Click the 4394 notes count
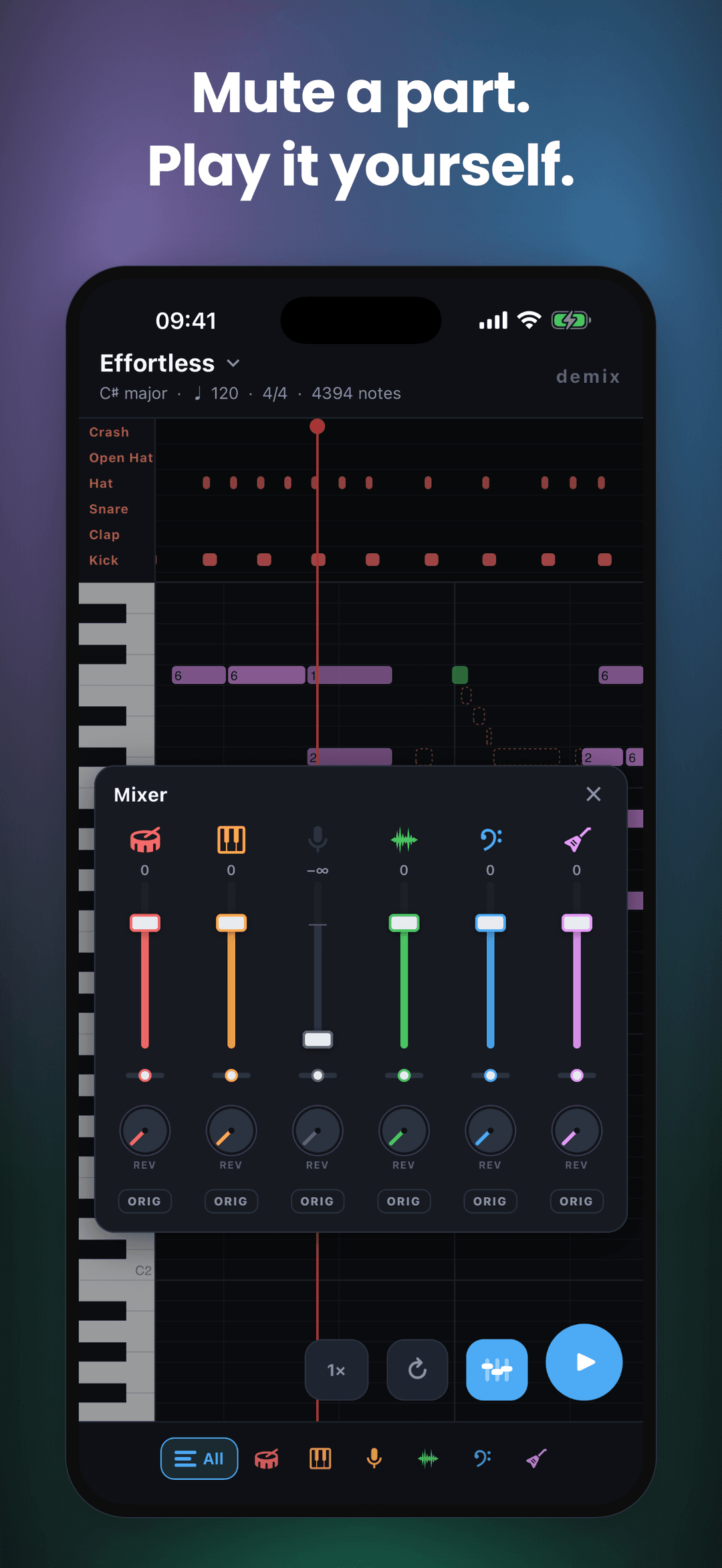The width and height of the screenshot is (722, 1568). [356, 394]
